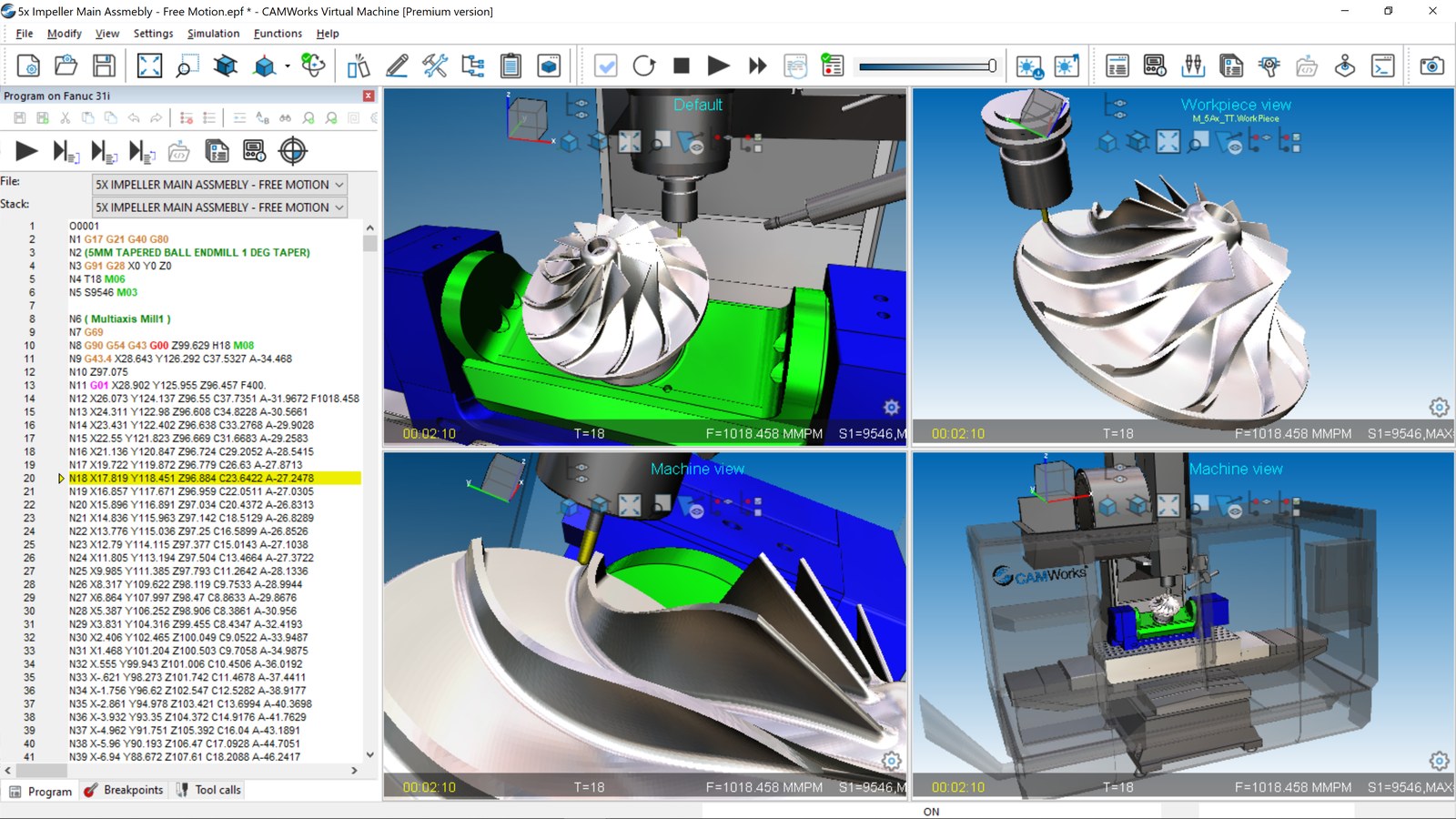Viewport: 1456px width, 819px height.
Task: Select code line N4 T18 M06
Action: (x=97, y=279)
